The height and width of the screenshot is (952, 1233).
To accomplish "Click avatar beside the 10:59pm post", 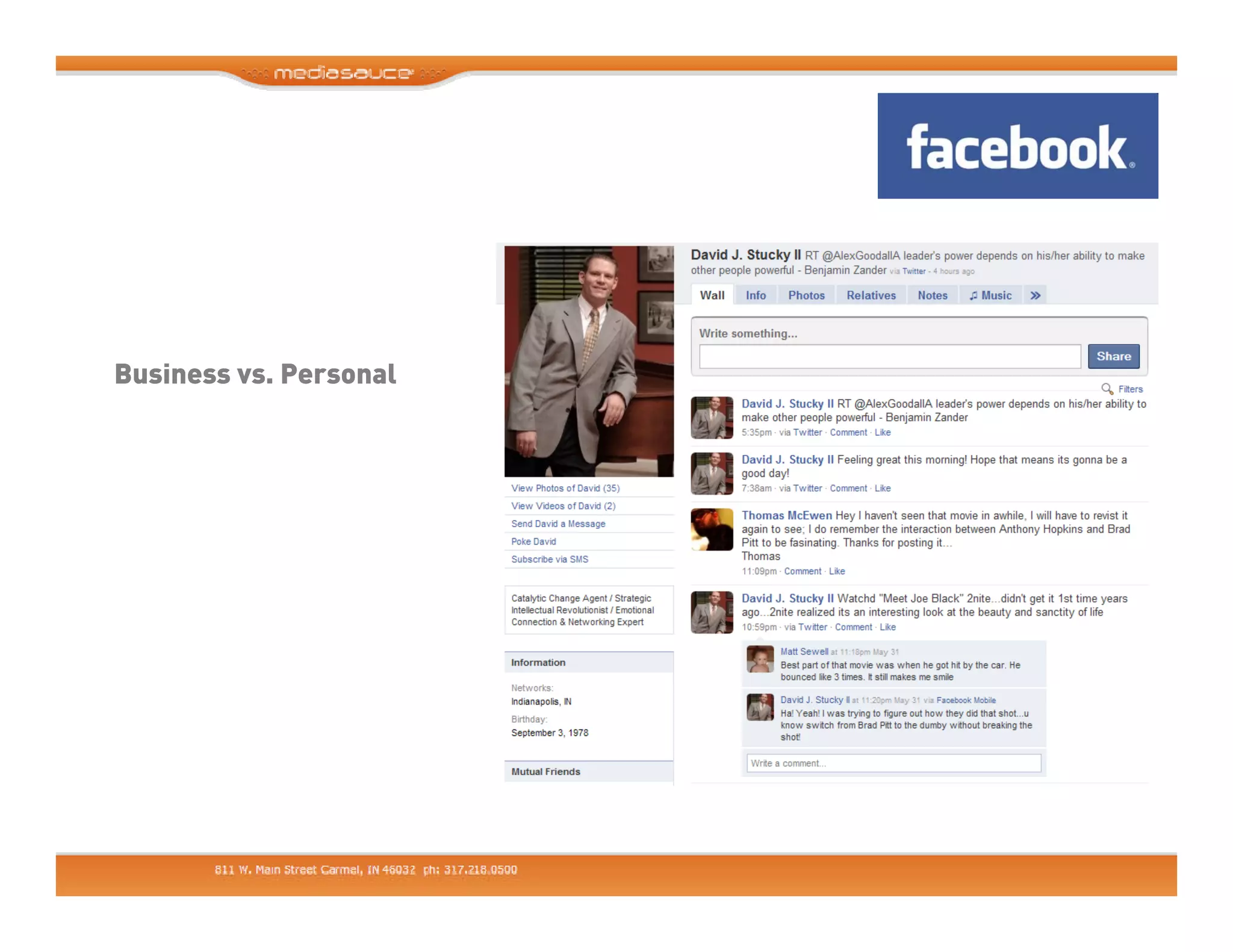I will tap(712, 613).
